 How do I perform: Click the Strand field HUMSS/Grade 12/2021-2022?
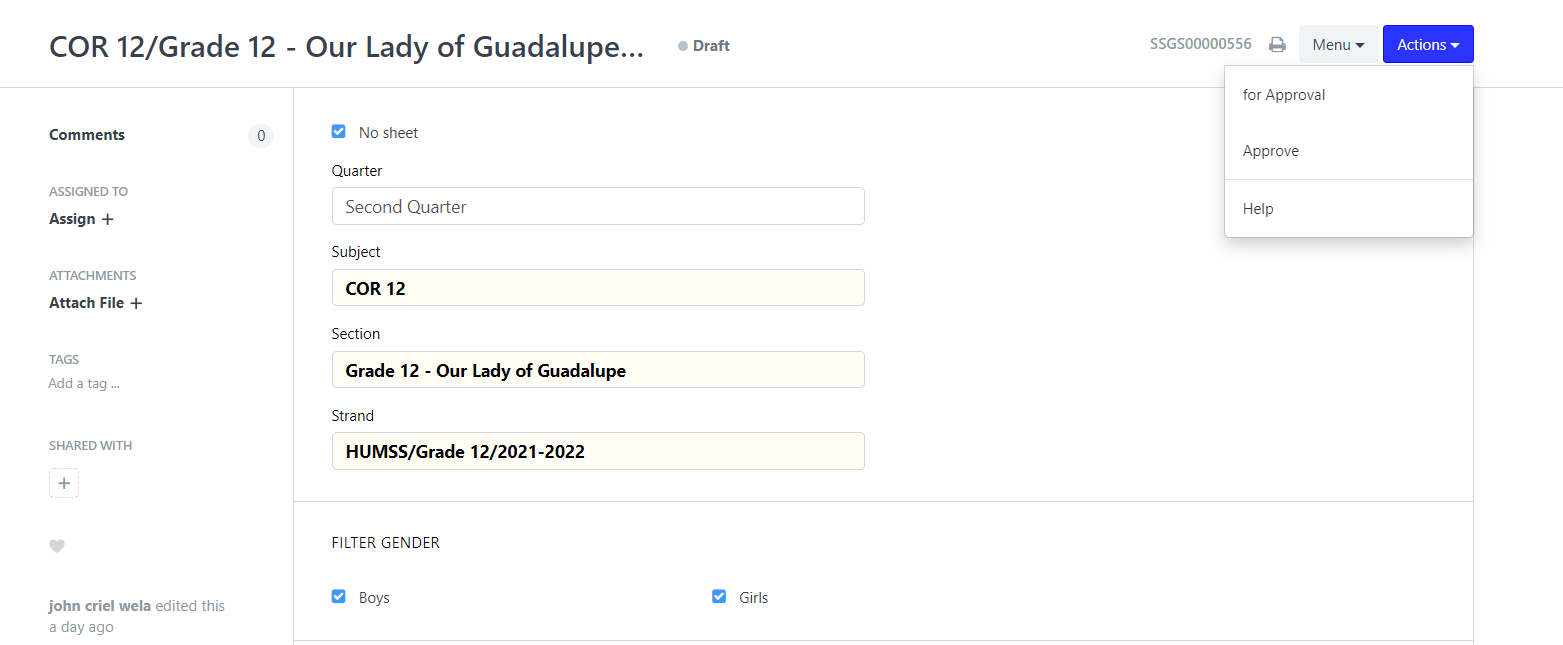point(598,451)
